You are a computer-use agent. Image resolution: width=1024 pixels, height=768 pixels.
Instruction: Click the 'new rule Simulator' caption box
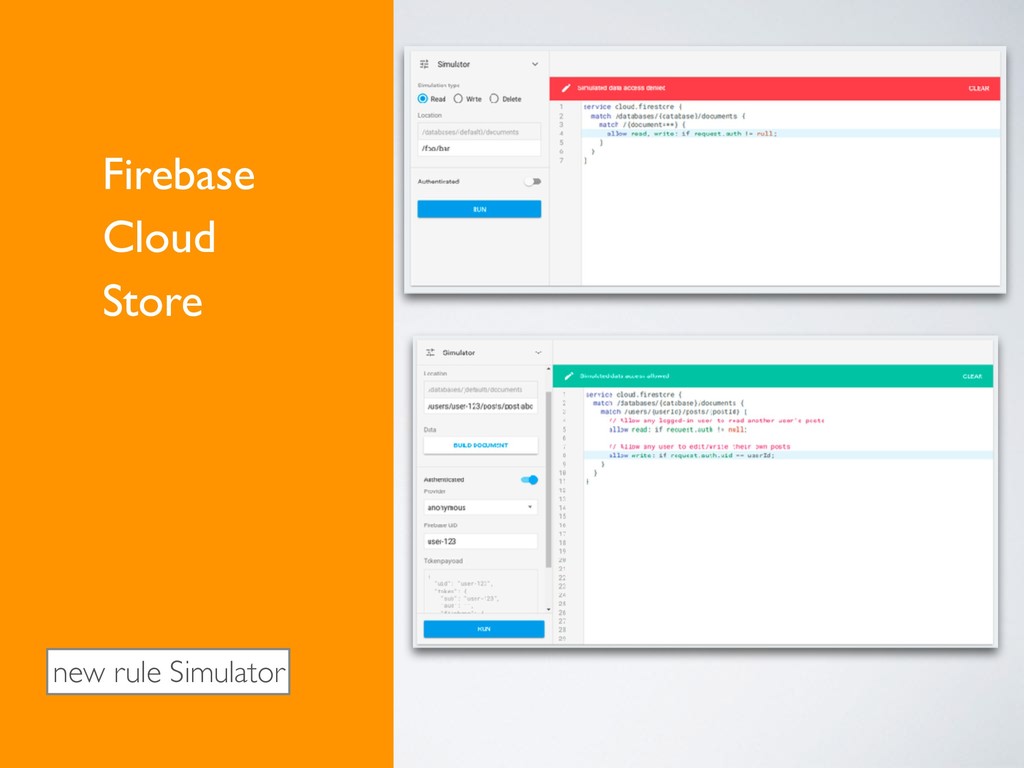(x=168, y=671)
